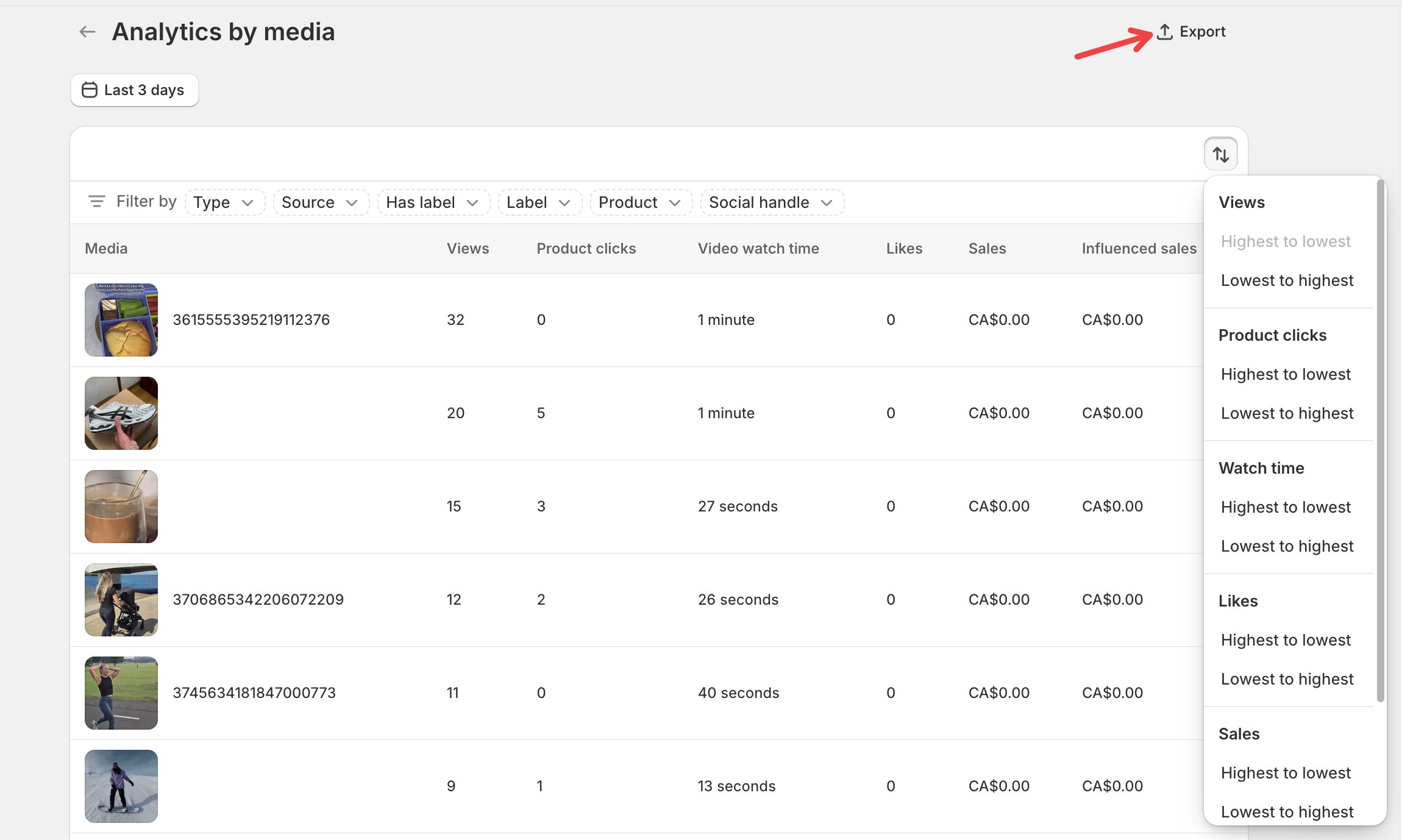Sort Product clicks highest to lowest
The height and width of the screenshot is (840, 1402).
1286,374
